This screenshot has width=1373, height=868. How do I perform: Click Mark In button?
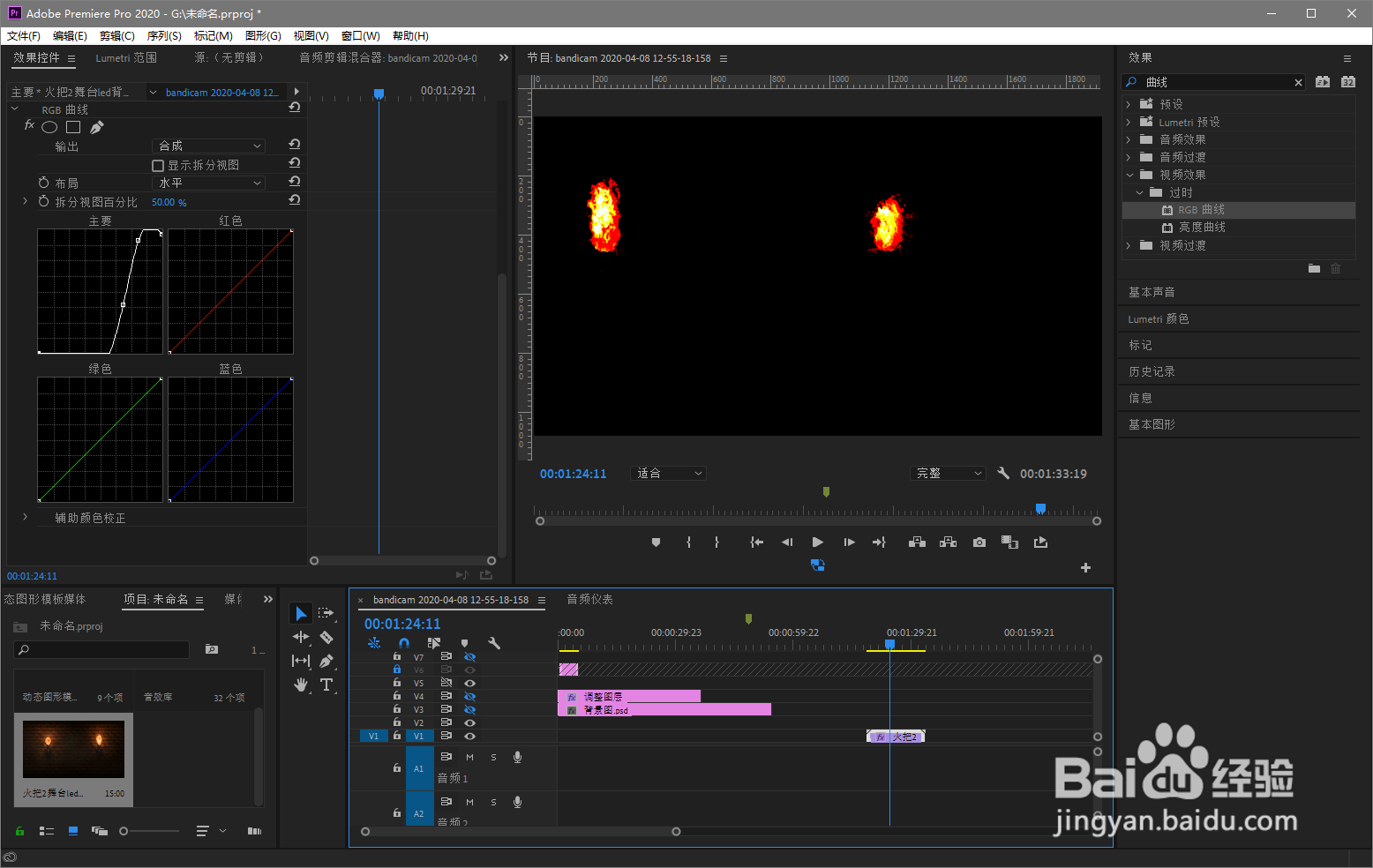coord(688,542)
